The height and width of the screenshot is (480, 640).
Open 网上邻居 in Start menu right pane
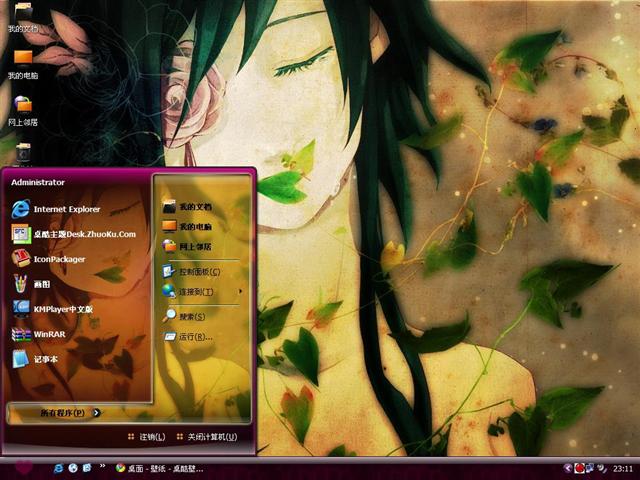point(187,247)
